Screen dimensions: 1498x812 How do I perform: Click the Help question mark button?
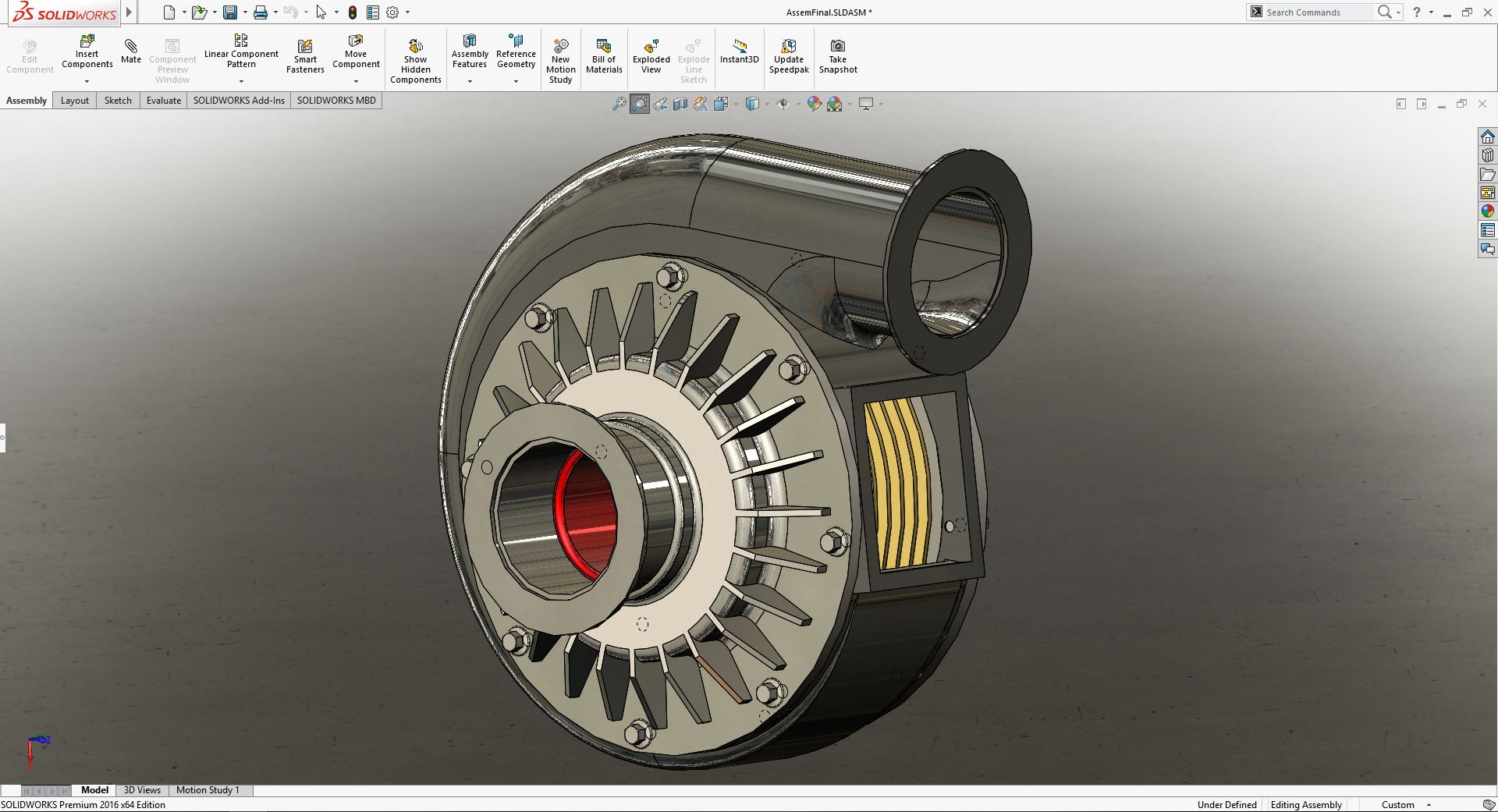click(x=1417, y=12)
